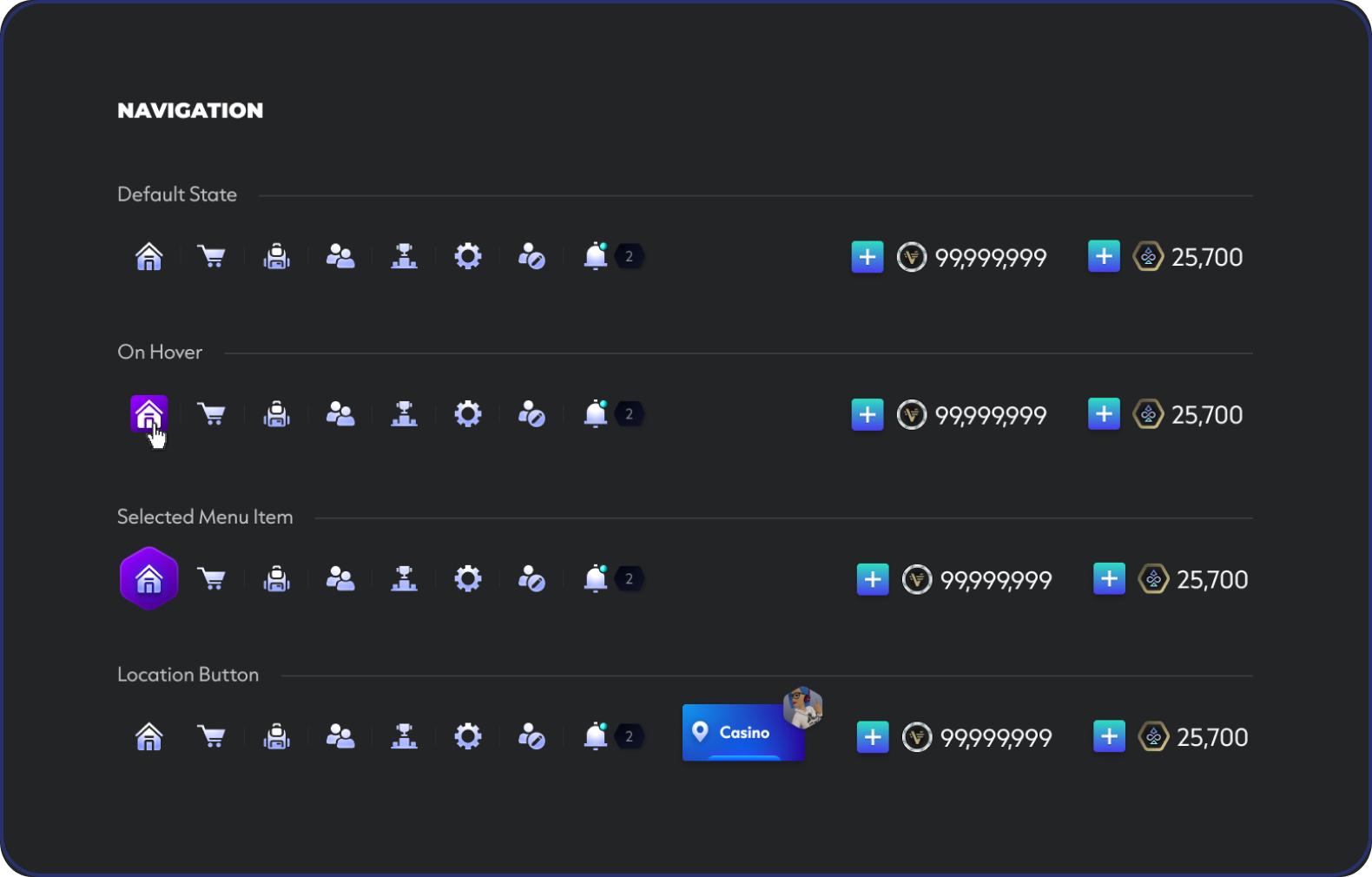Add coins with plus button beside 99,999,999 in Default State row
The height and width of the screenshot is (877, 1372).
click(x=867, y=257)
